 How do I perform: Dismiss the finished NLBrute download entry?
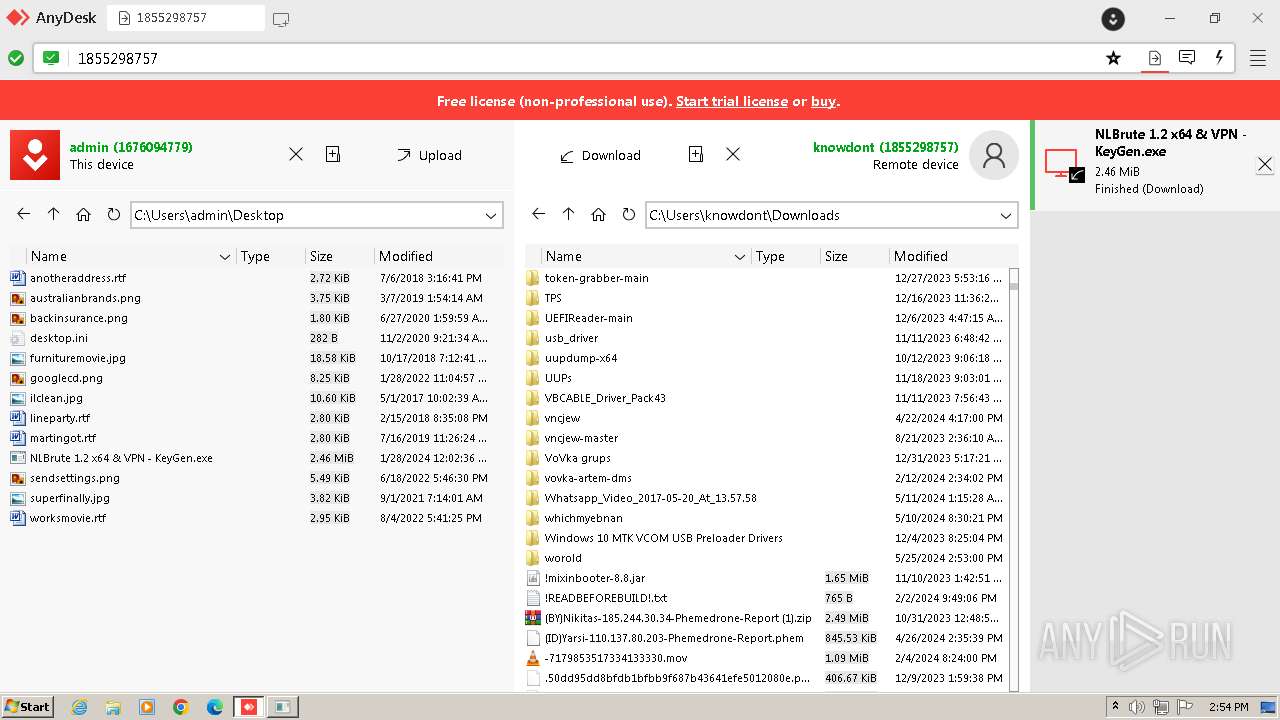(1265, 164)
